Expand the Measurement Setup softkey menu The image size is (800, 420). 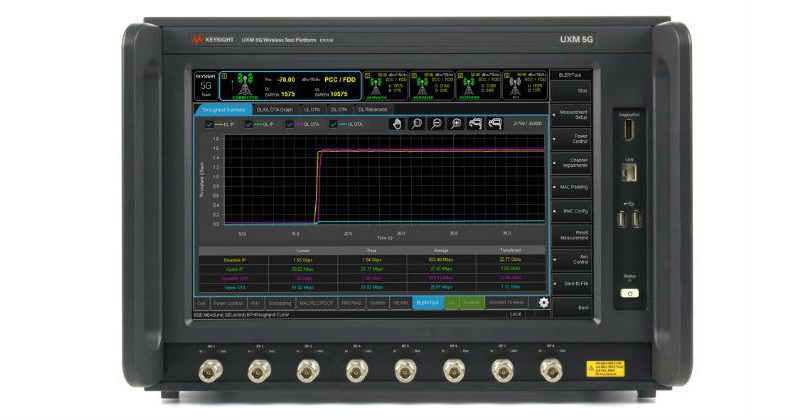[x=571, y=115]
